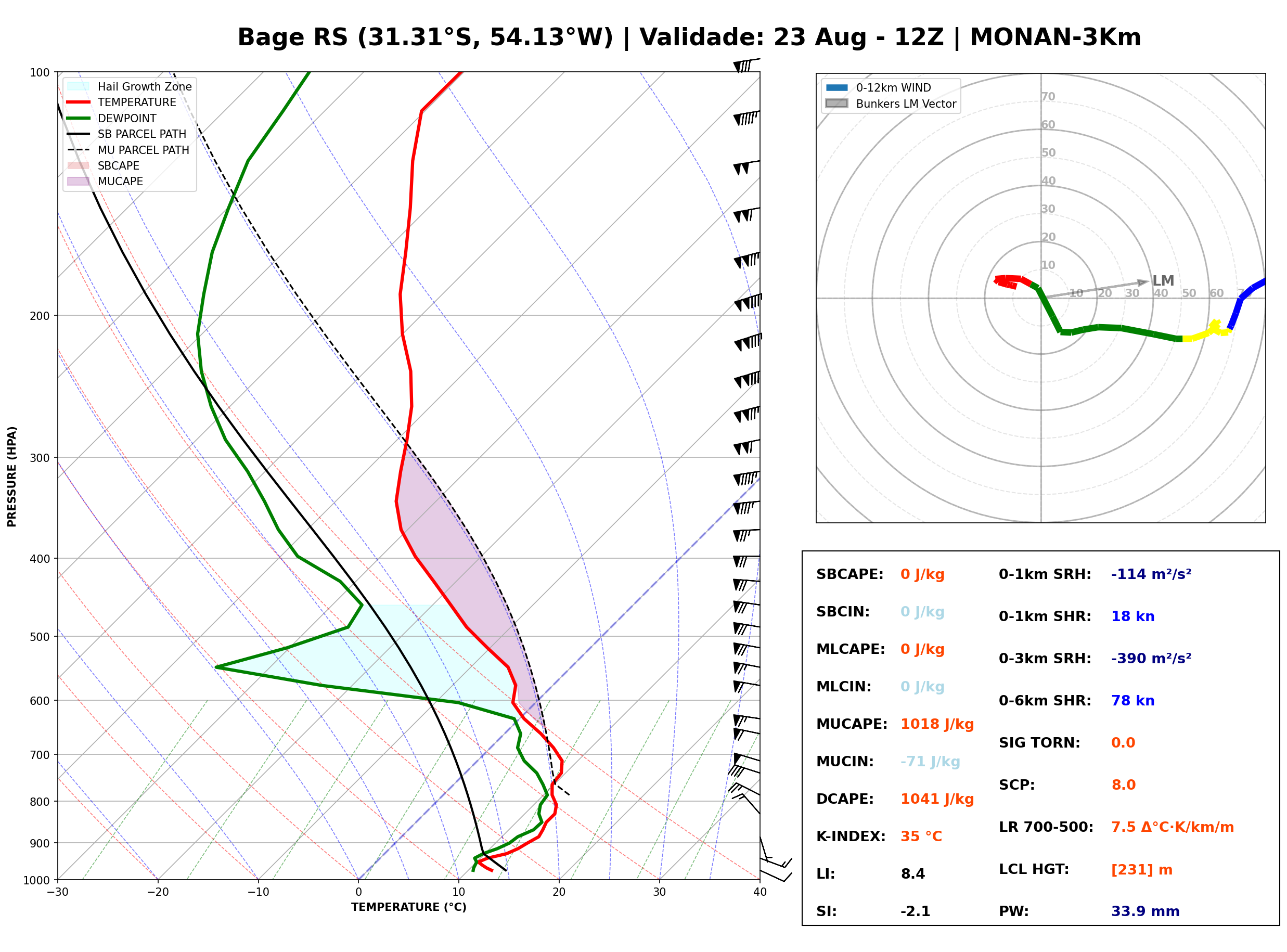
Task: Click the green DEWPOINT legend line
Action: 79,118
